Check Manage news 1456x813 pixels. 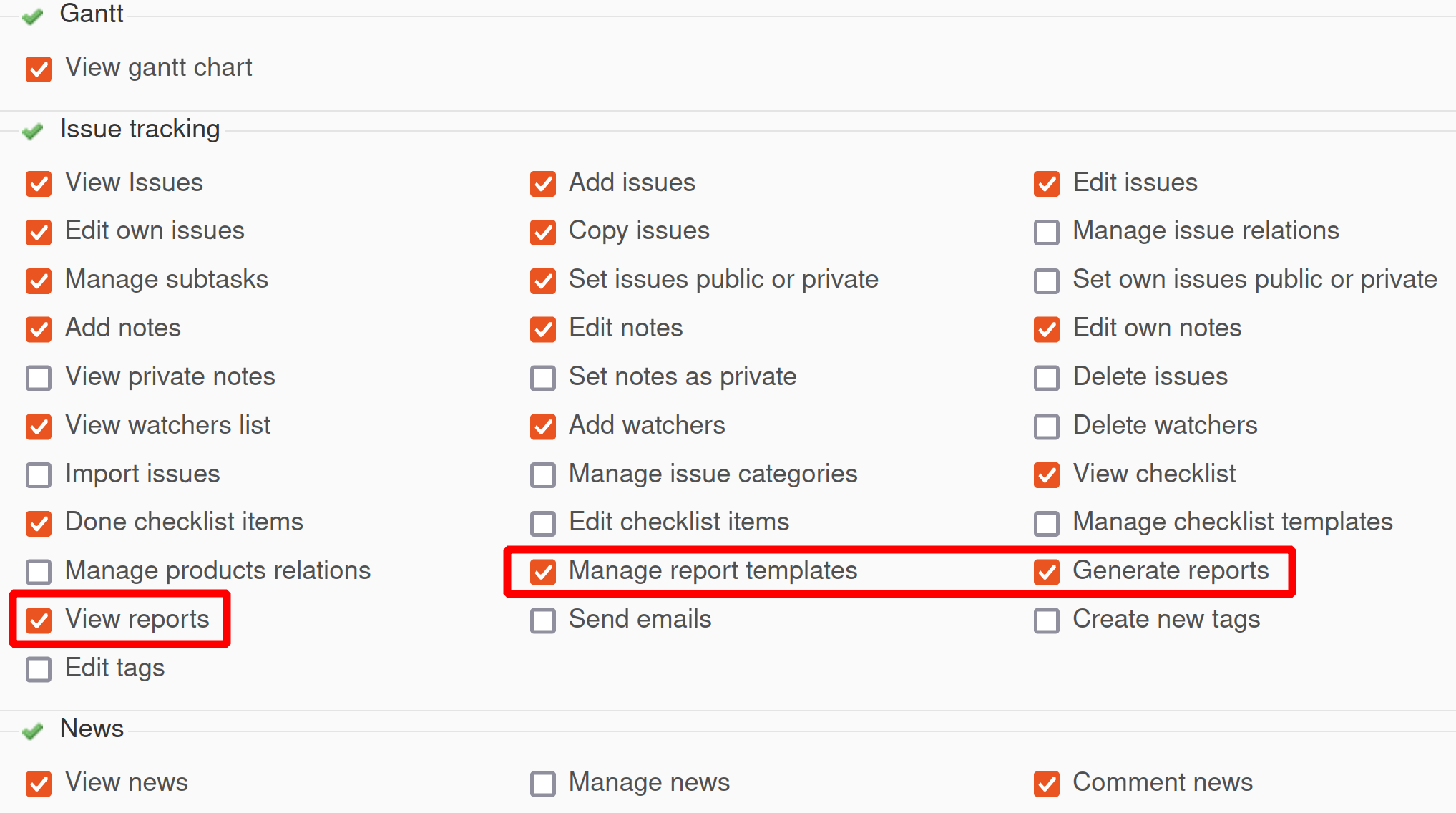[543, 784]
